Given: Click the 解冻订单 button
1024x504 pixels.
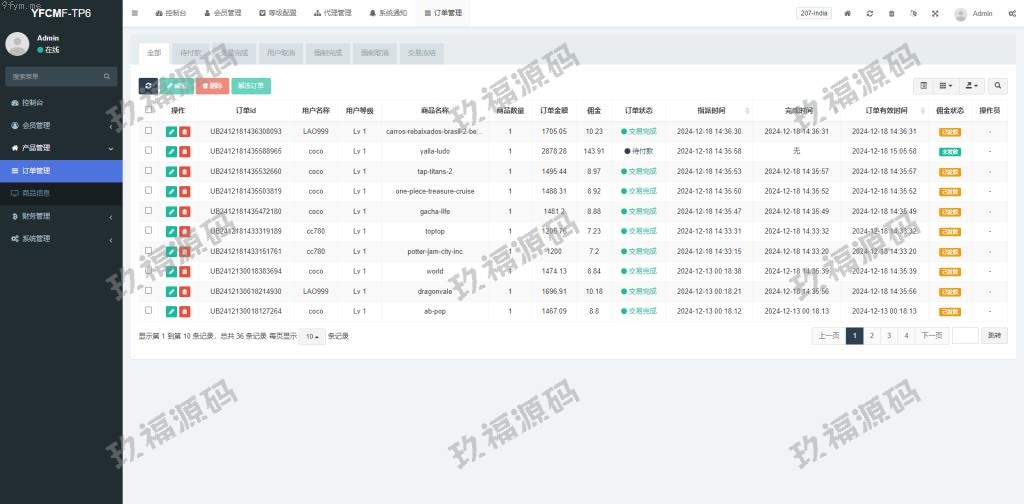Looking at the screenshot, I should (x=251, y=86).
